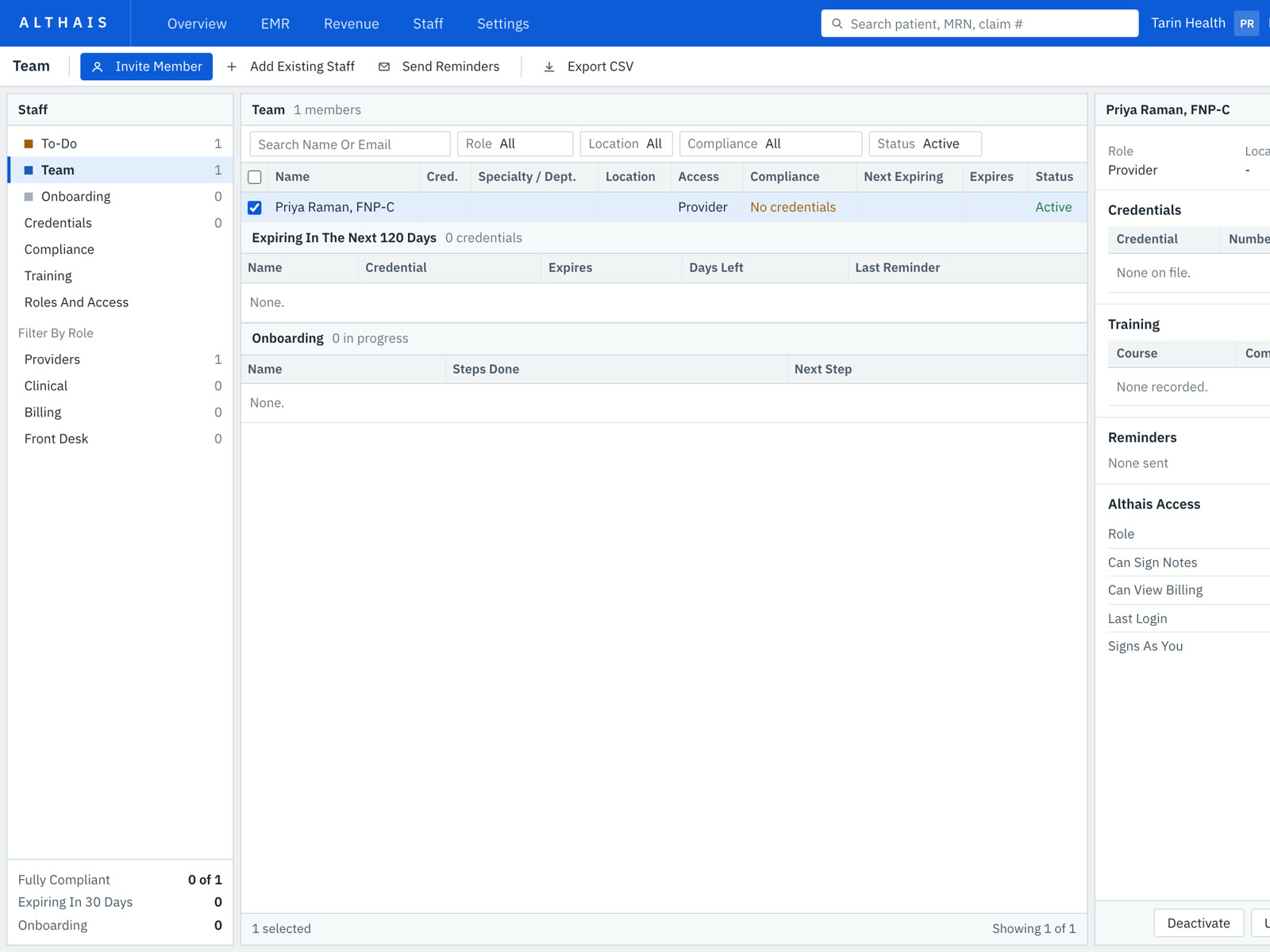Open Training in the sidebar
The width and height of the screenshot is (1270, 952).
pyautogui.click(x=121, y=276)
